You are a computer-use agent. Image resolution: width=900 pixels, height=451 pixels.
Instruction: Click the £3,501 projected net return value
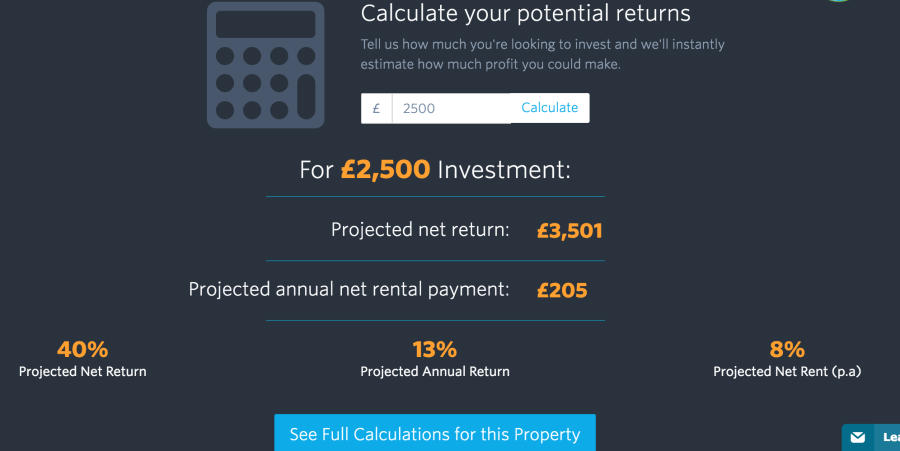point(569,231)
